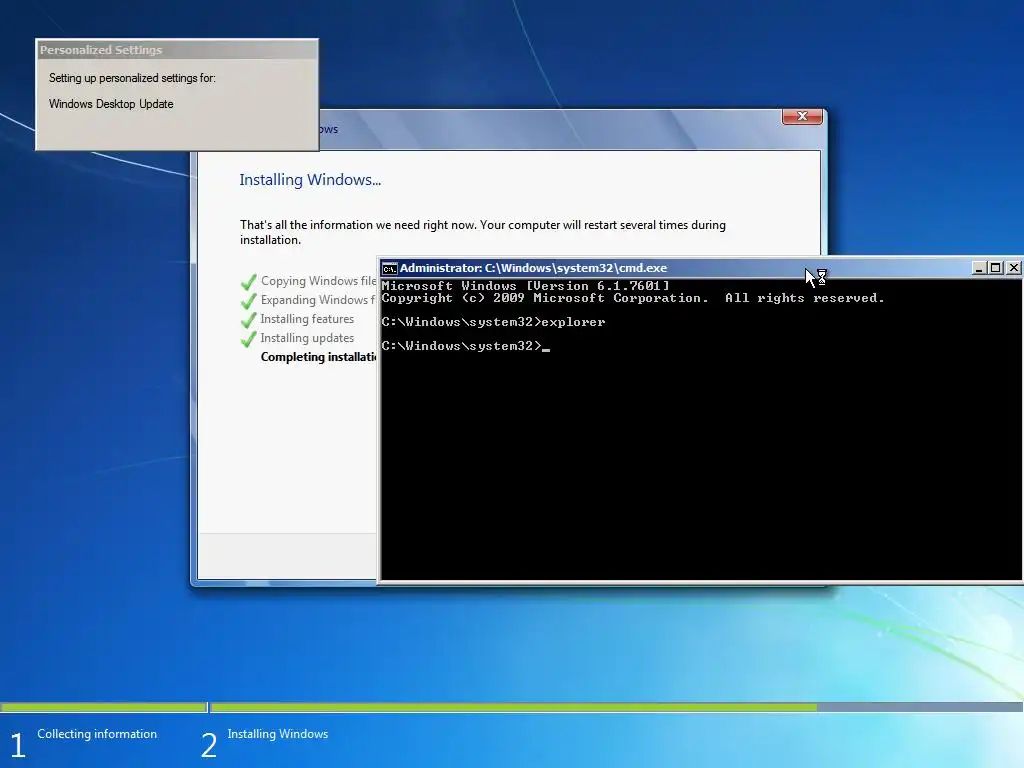Viewport: 1024px width, 768px height.
Task: Click the 'Installing Windows' stage label at bottom
Action: [278, 734]
